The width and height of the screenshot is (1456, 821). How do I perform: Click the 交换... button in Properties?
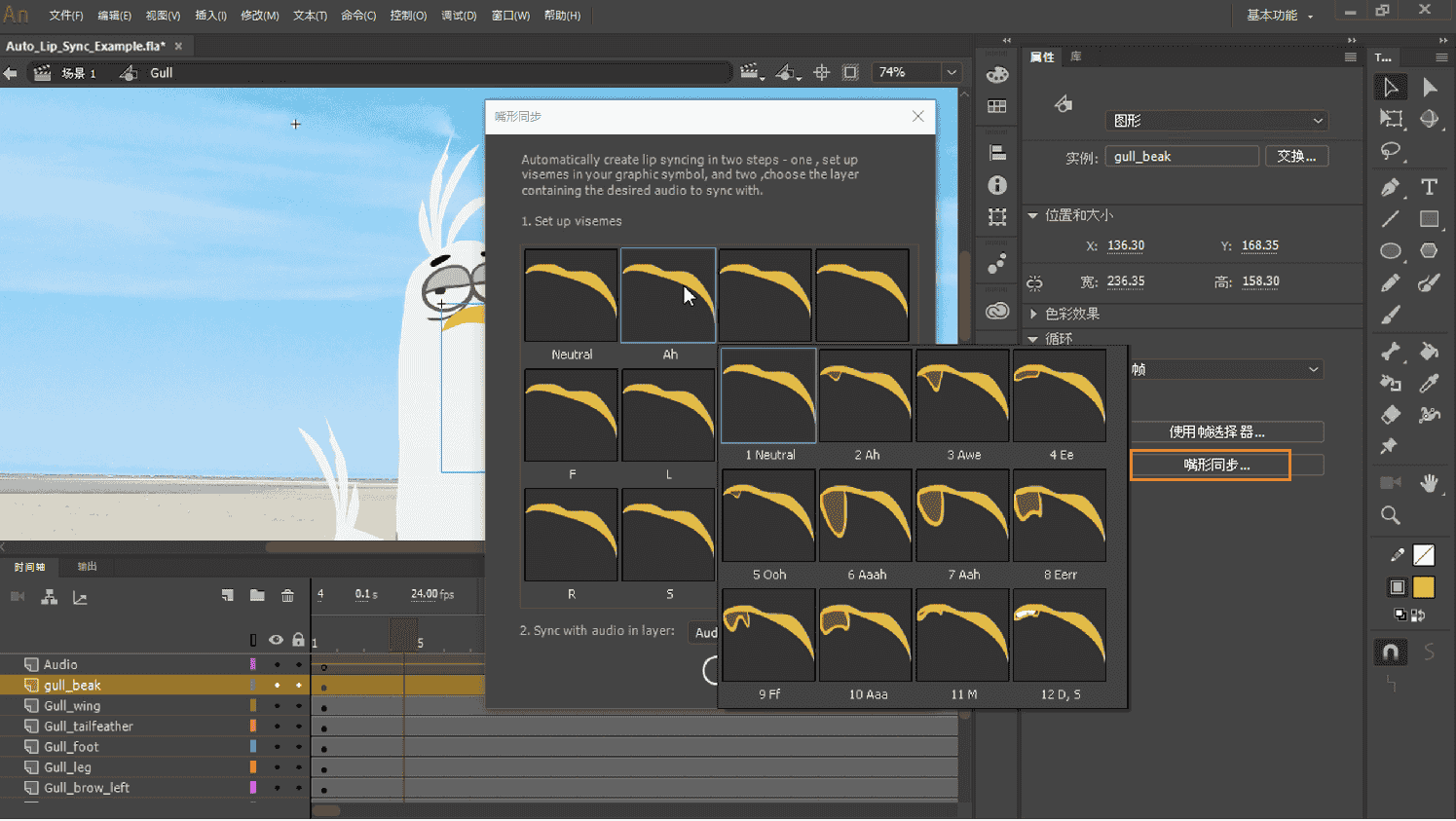click(x=1296, y=156)
